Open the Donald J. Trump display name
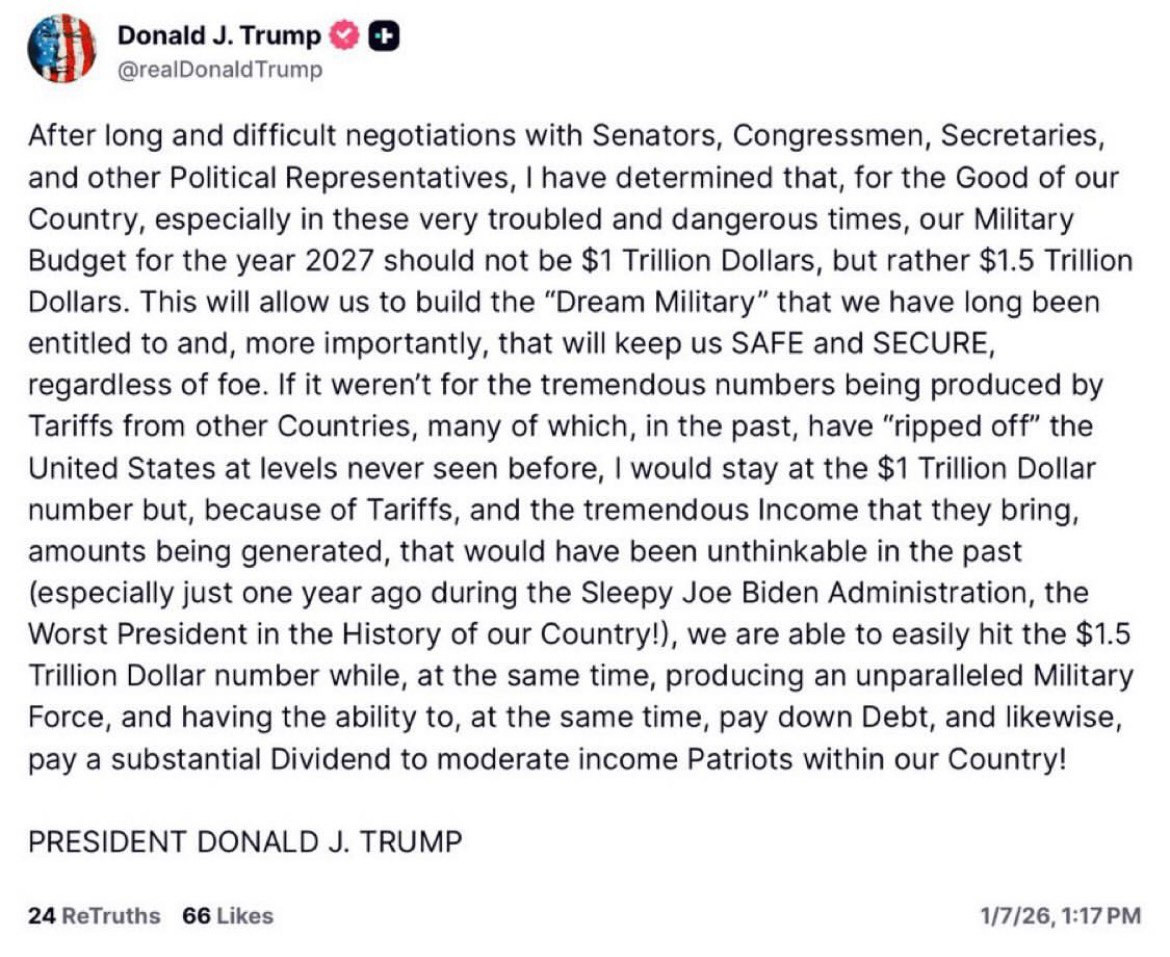Image resolution: width=1170 pixels, height=957 pixels. [220, 36]
